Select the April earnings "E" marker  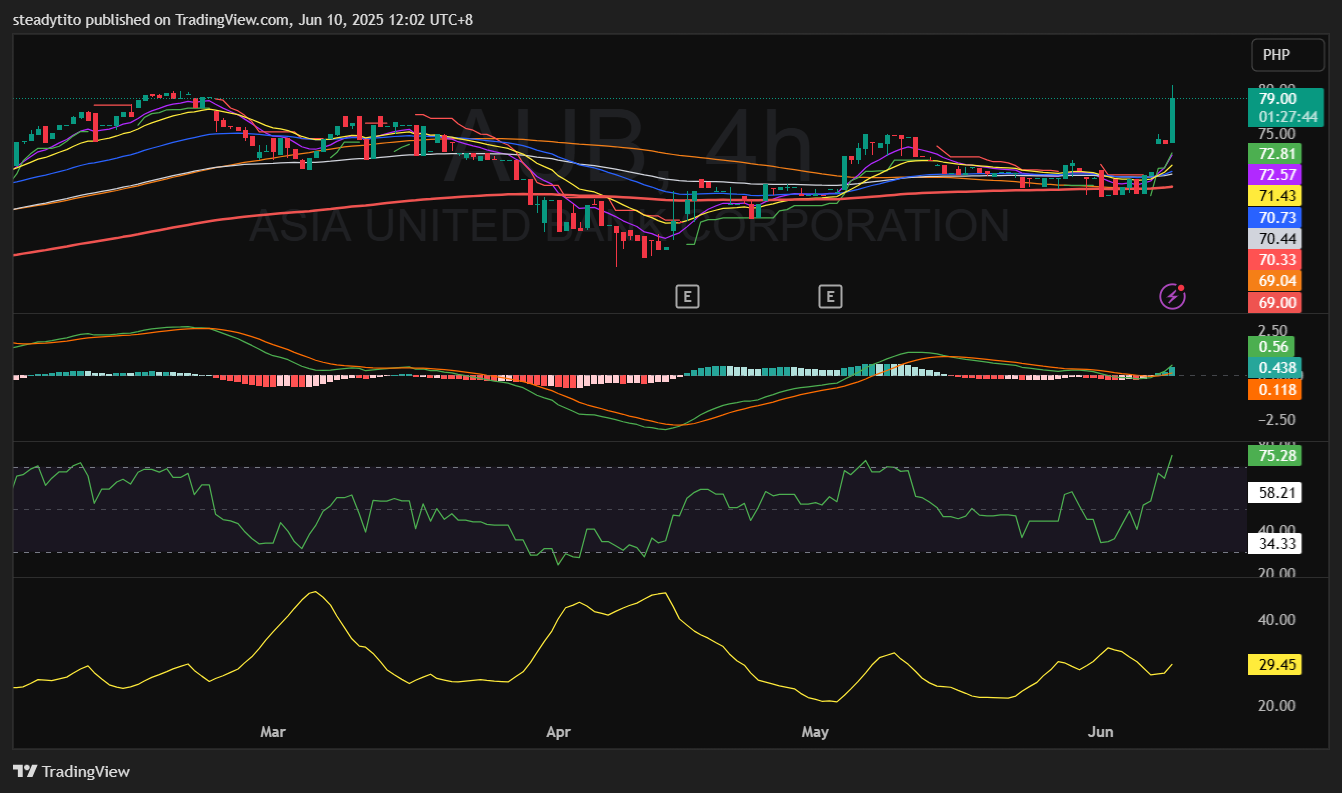[x=687, y=296]
